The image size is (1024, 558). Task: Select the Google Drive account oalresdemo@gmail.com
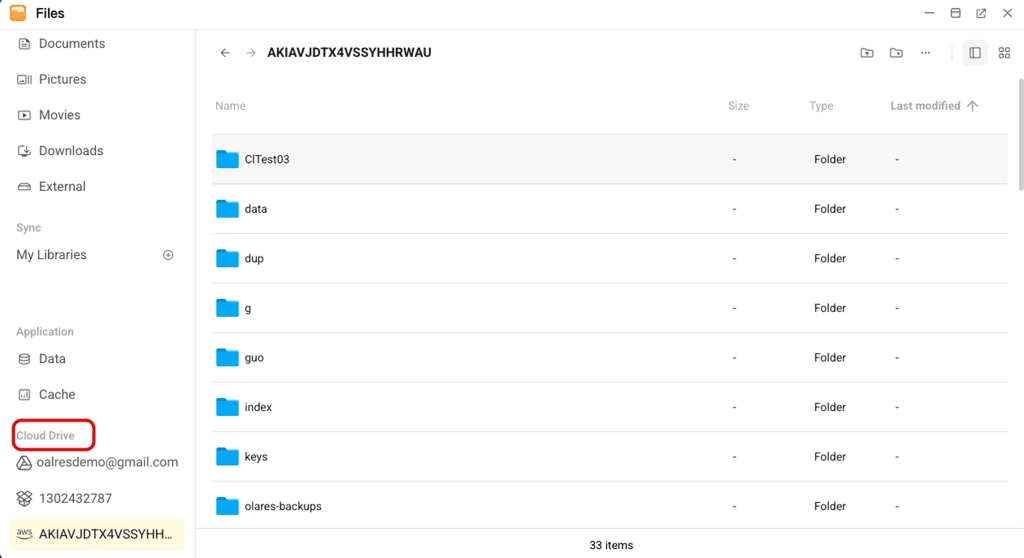[107, 463]
